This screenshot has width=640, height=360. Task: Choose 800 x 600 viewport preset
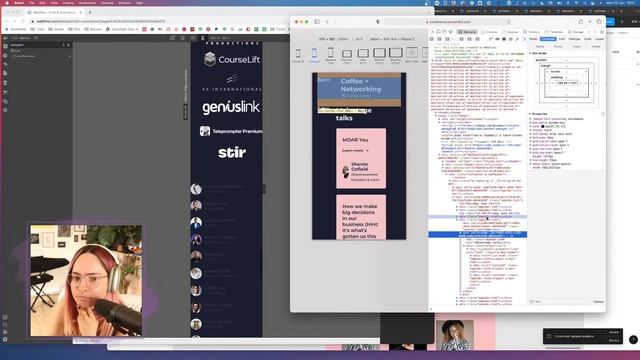click(x=412, y=55)
